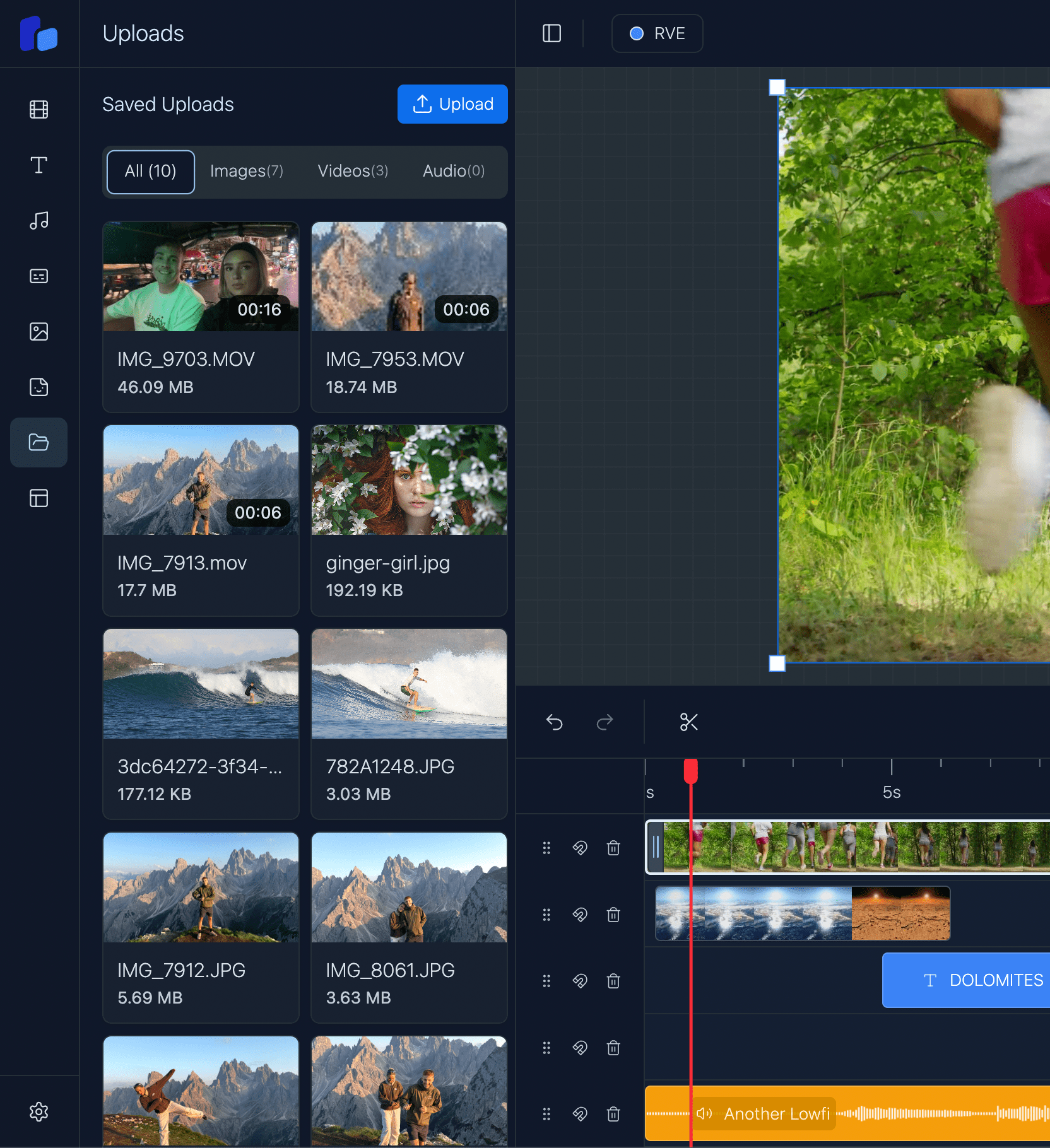Click the Upload button
This screenshot has width=1050, height=1148.
452,104
